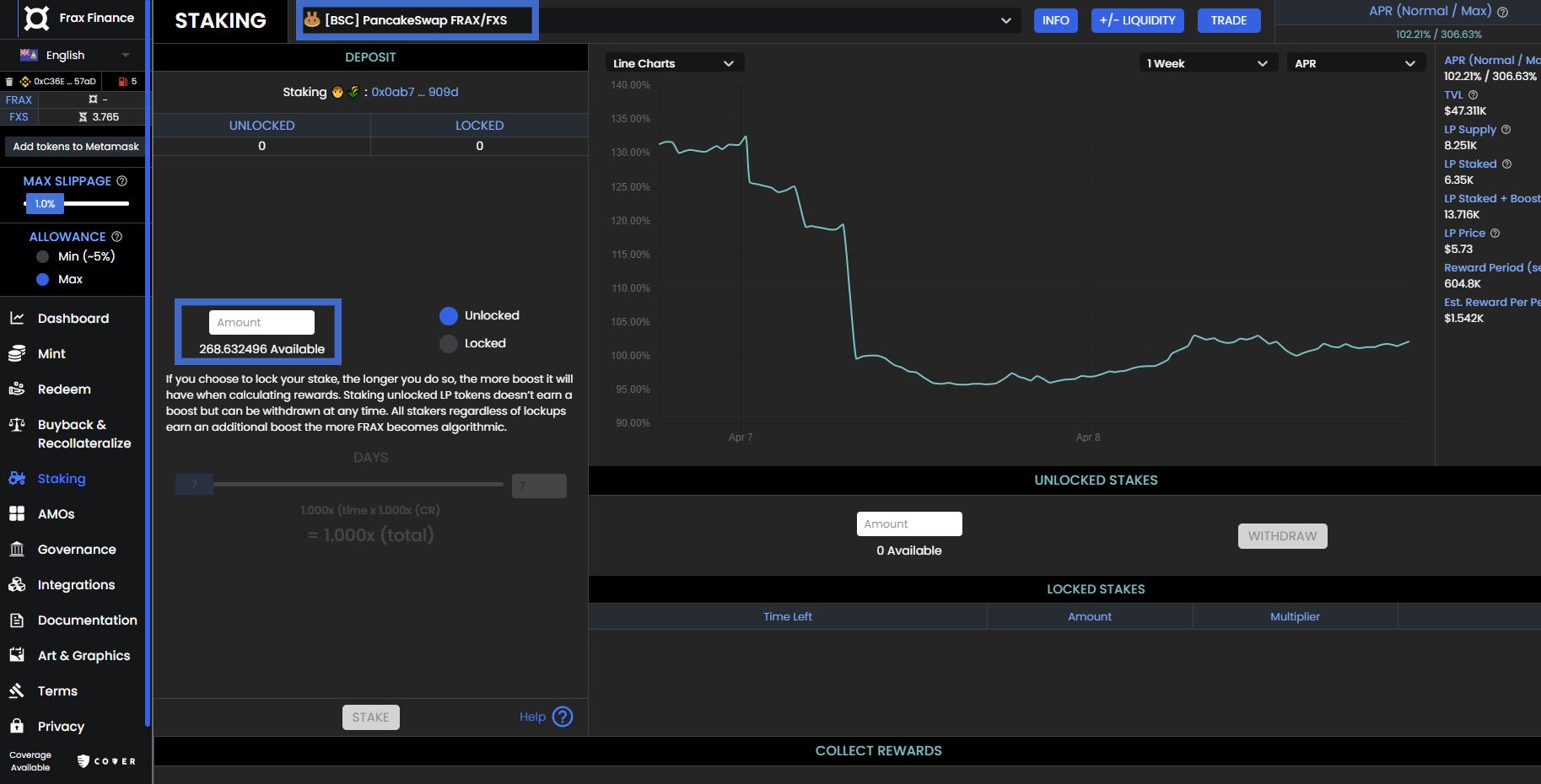Click the Art & Graphics image icon
1541x784 pixels.
pyautogui.click(x=17, y=655)
